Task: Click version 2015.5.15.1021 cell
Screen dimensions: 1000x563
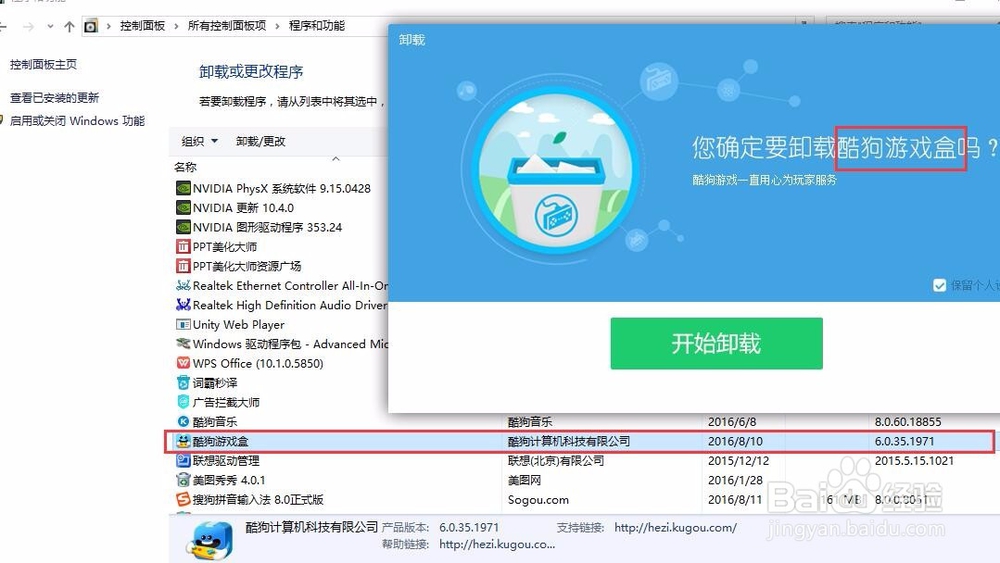Action: coord(914,460)
